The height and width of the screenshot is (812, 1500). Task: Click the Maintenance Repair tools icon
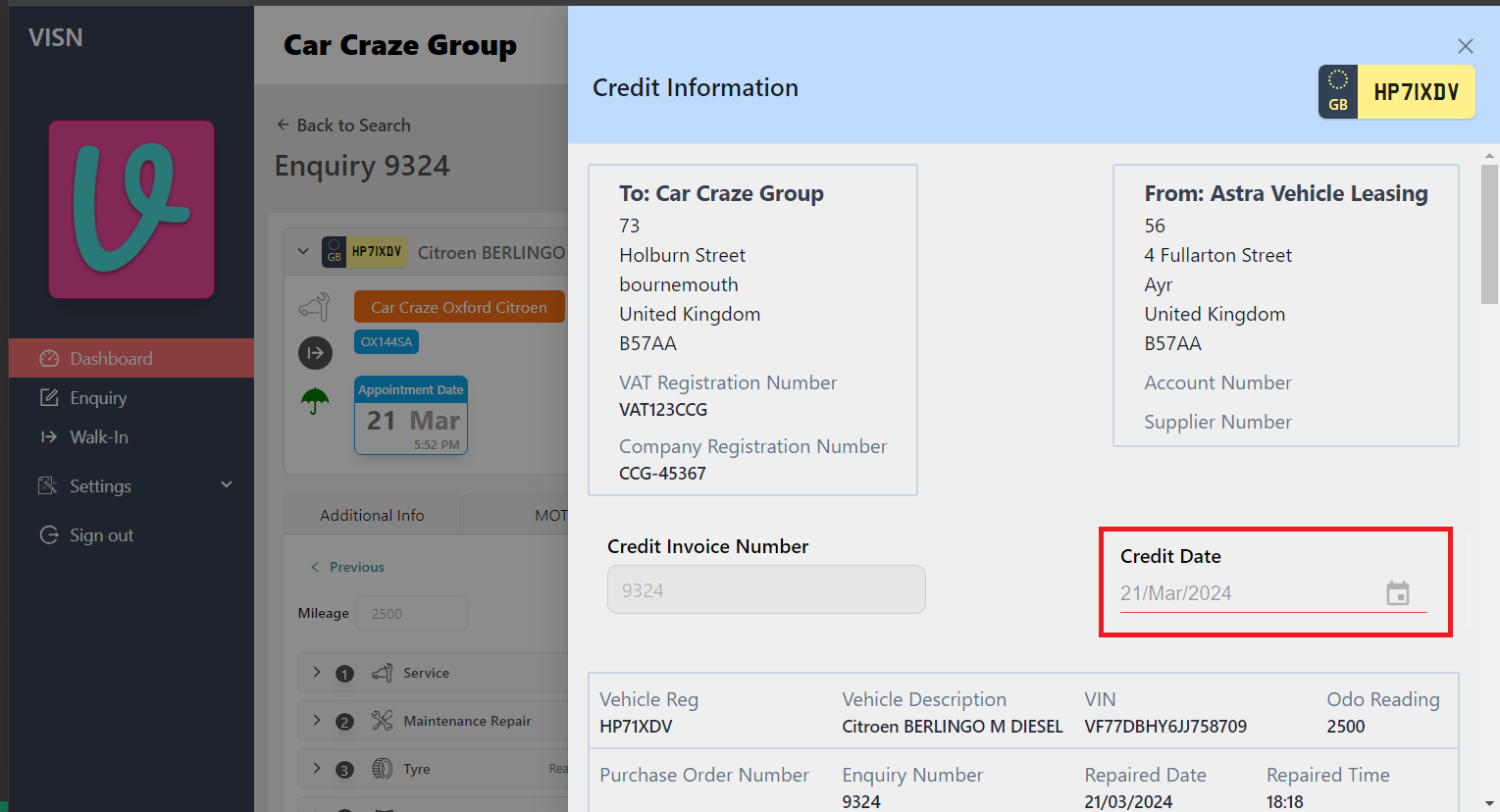pyautogui.click(x=383, y=721)
